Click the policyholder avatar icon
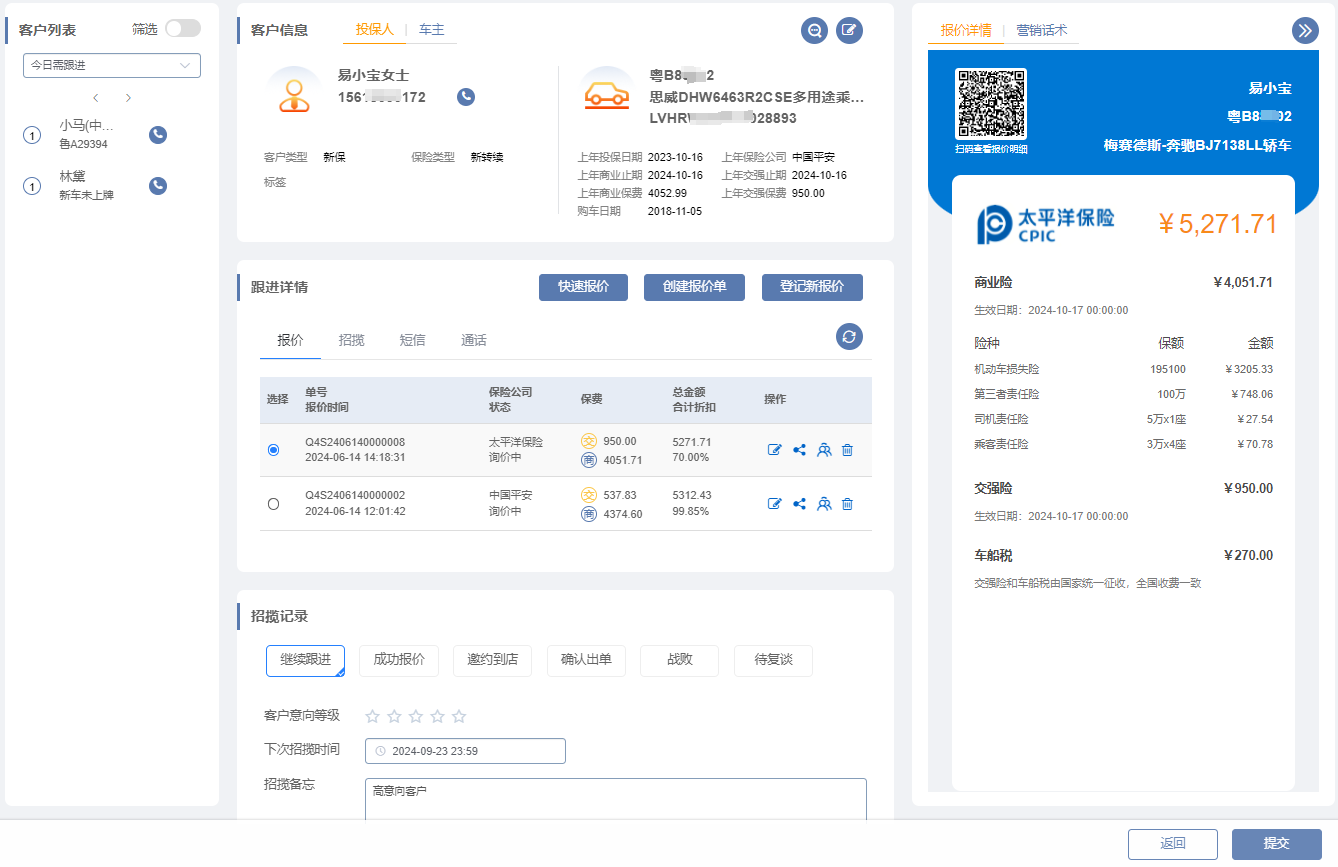The image size is (1338, 867). tap(294, 93)
